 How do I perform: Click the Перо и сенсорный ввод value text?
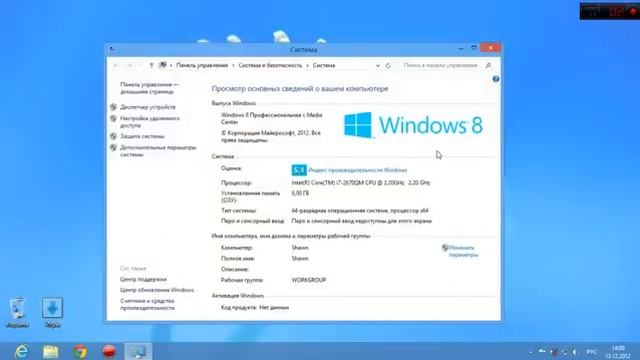pyautogui.click(x=362, y=221)
